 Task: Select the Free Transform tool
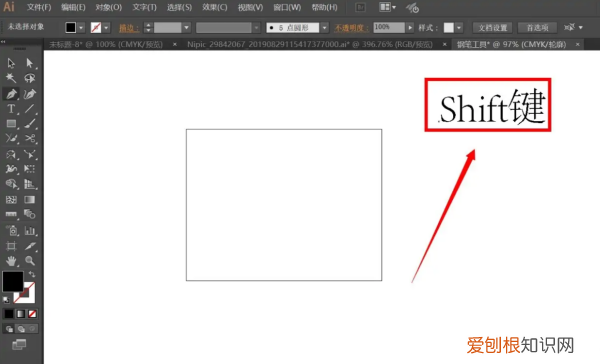tap(29, 169)
